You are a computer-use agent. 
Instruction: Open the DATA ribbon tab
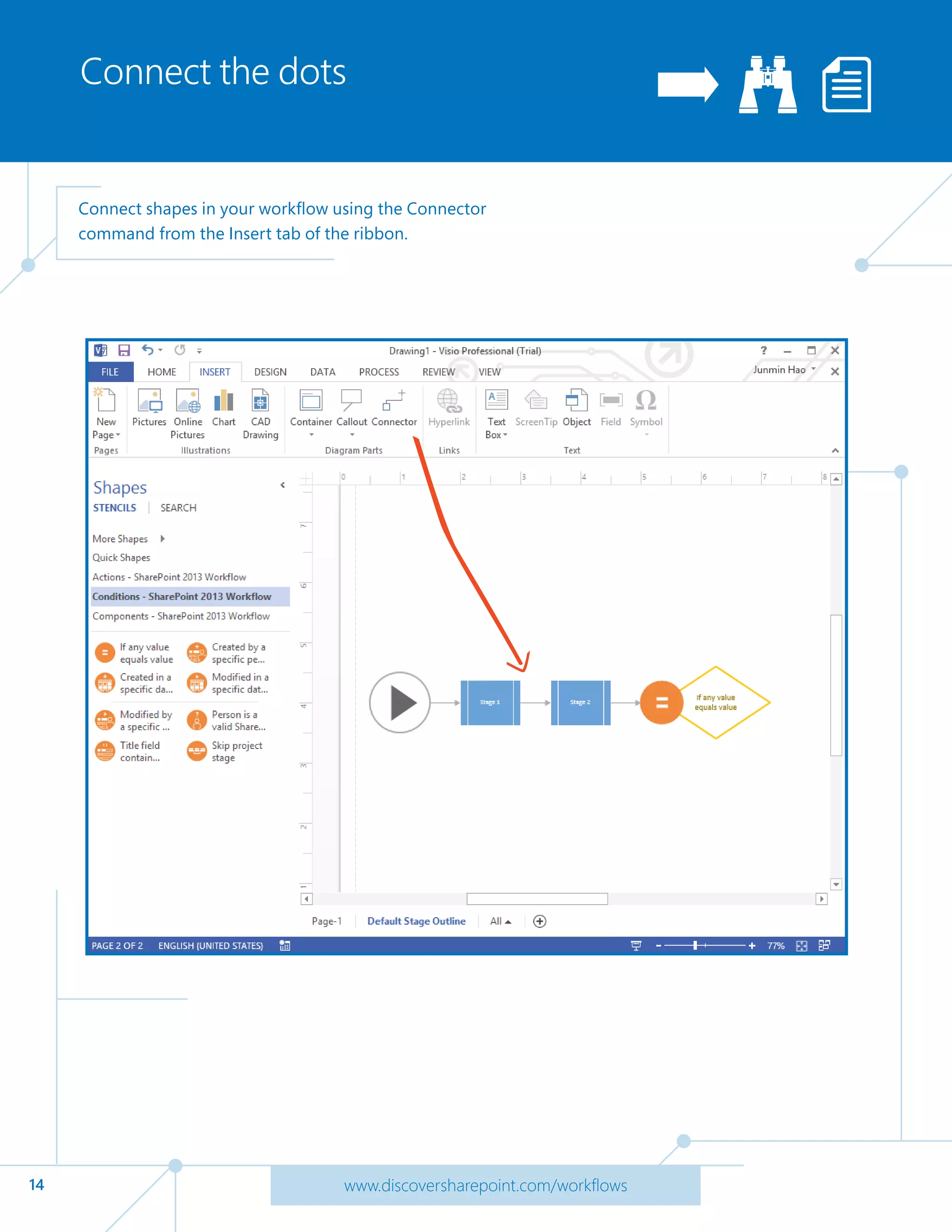(323, 372)
